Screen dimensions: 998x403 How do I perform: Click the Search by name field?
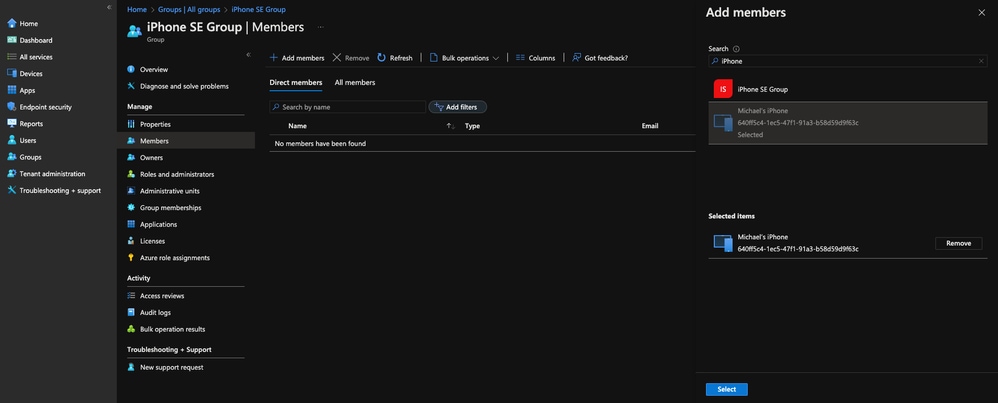click(348, 107)
